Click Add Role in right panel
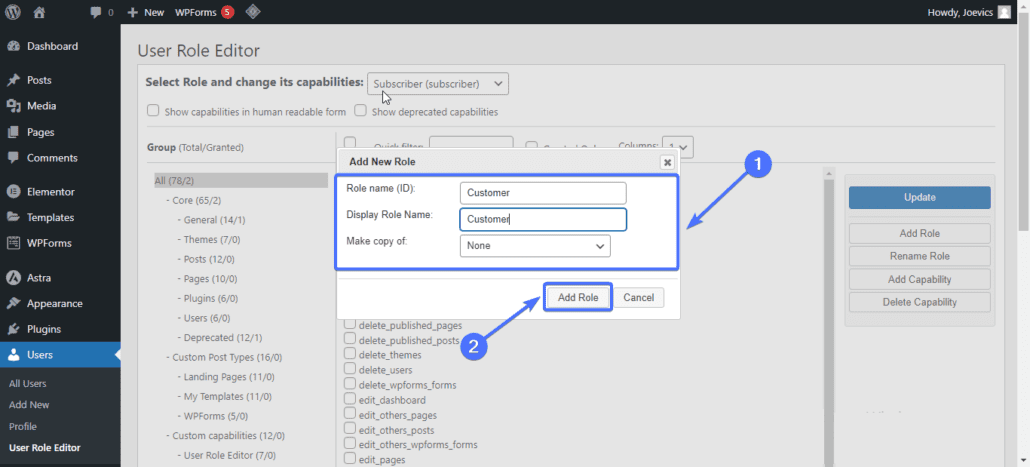 (x=920, y=233)
